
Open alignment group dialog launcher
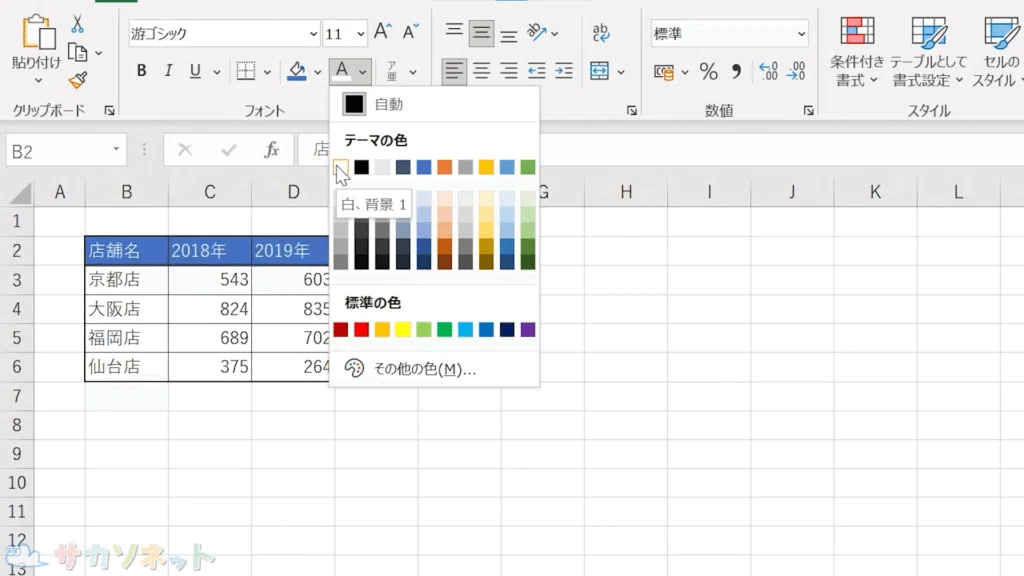(632, 111)
